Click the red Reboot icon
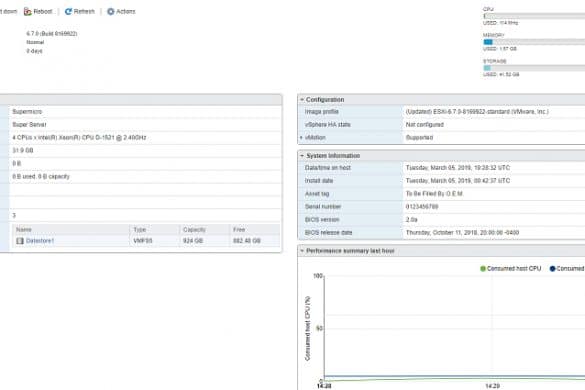 pos(28,12)
